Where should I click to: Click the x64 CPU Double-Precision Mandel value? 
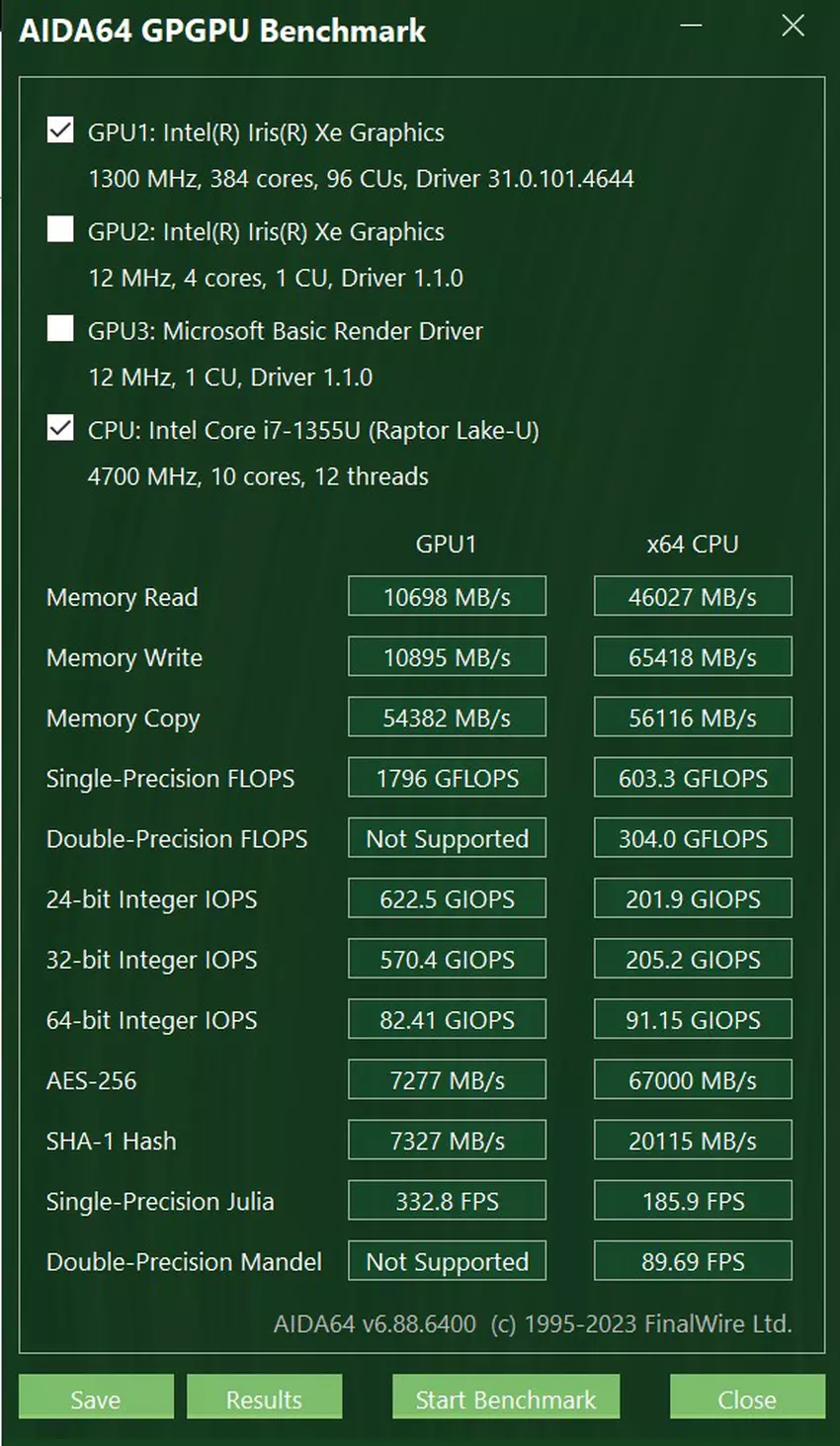pos(693,1261)
